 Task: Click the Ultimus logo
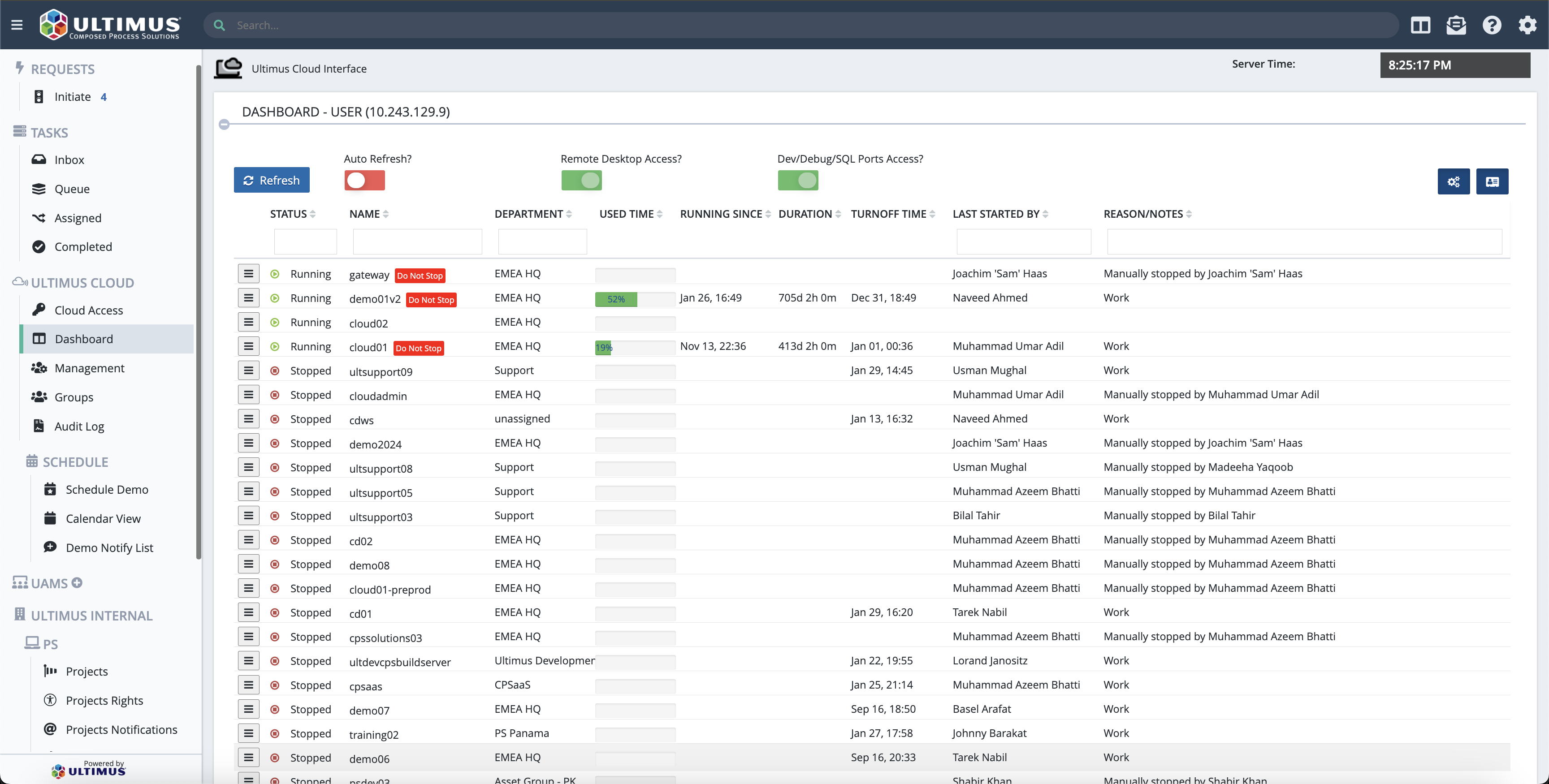(x=109, y=25)
